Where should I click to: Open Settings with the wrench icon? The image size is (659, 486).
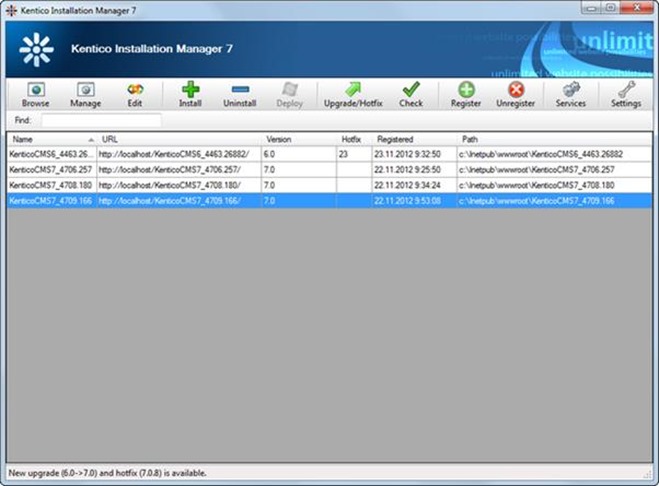pos(626,90)
